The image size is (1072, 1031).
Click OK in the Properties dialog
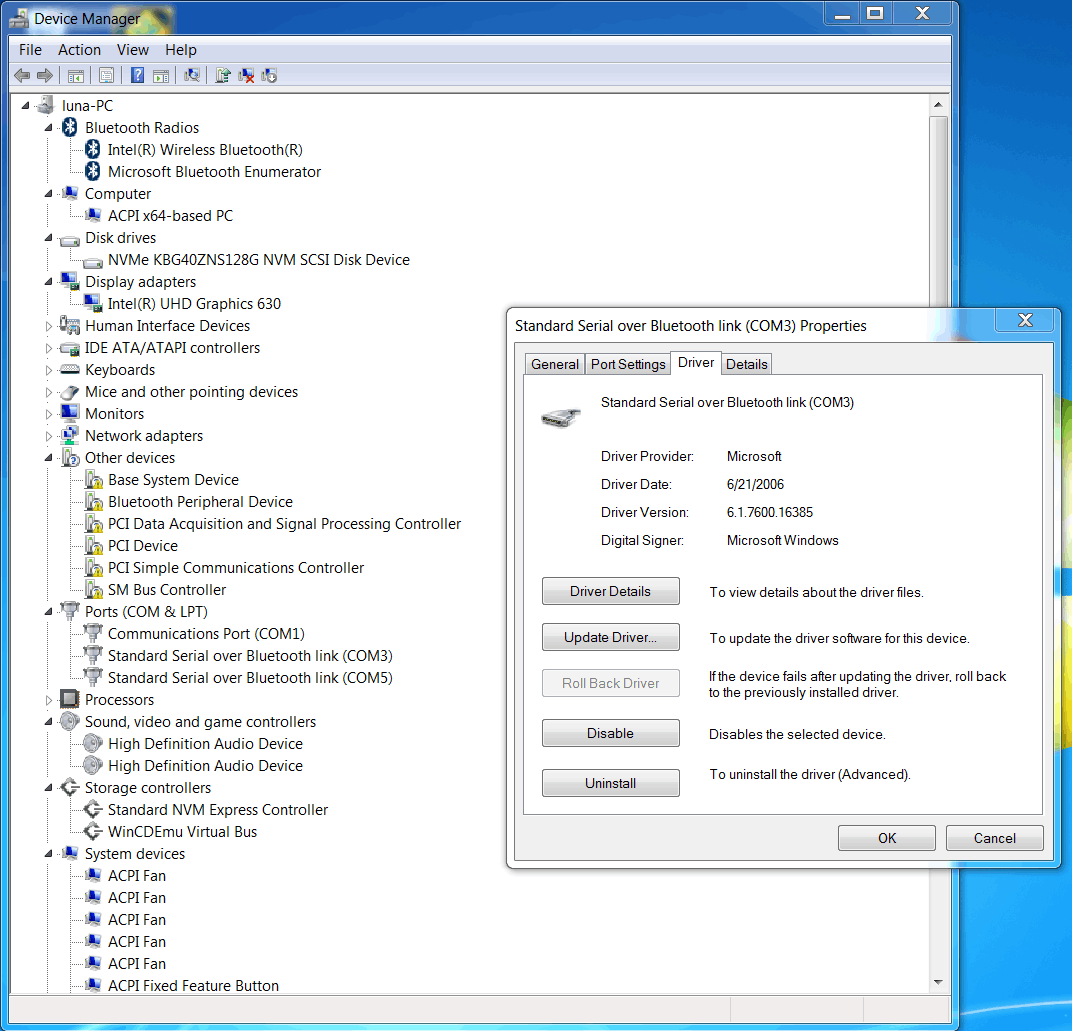coord(887,838)
